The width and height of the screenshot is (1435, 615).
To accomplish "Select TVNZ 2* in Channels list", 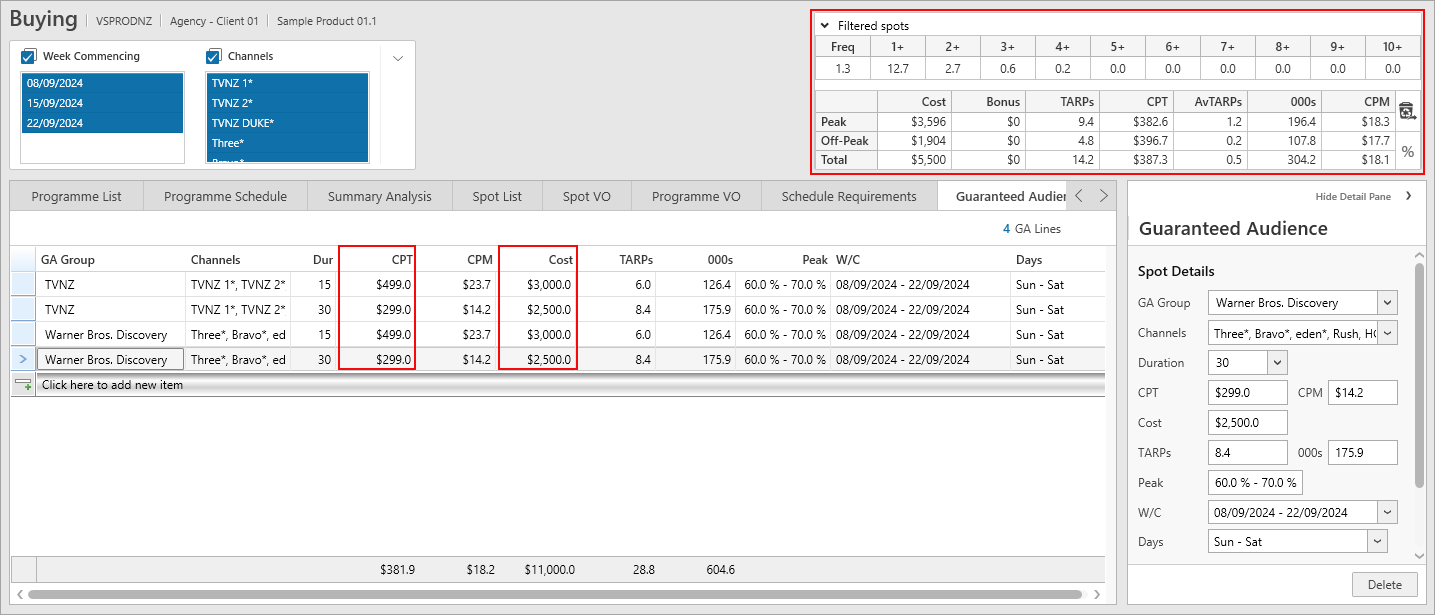I will pyautogui.click(x=287, y=103).
